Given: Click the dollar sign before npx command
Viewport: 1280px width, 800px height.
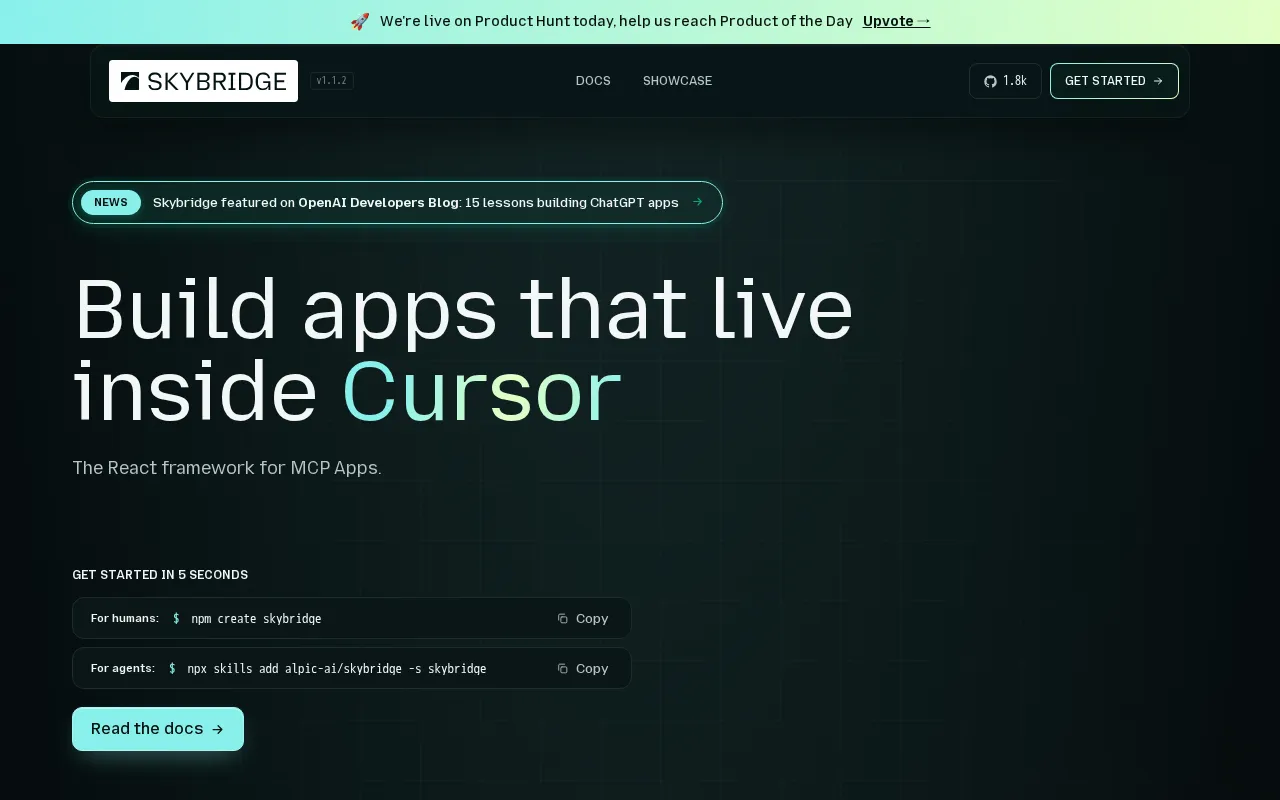Looking at the screenshot, I should (x=172, y=669).
